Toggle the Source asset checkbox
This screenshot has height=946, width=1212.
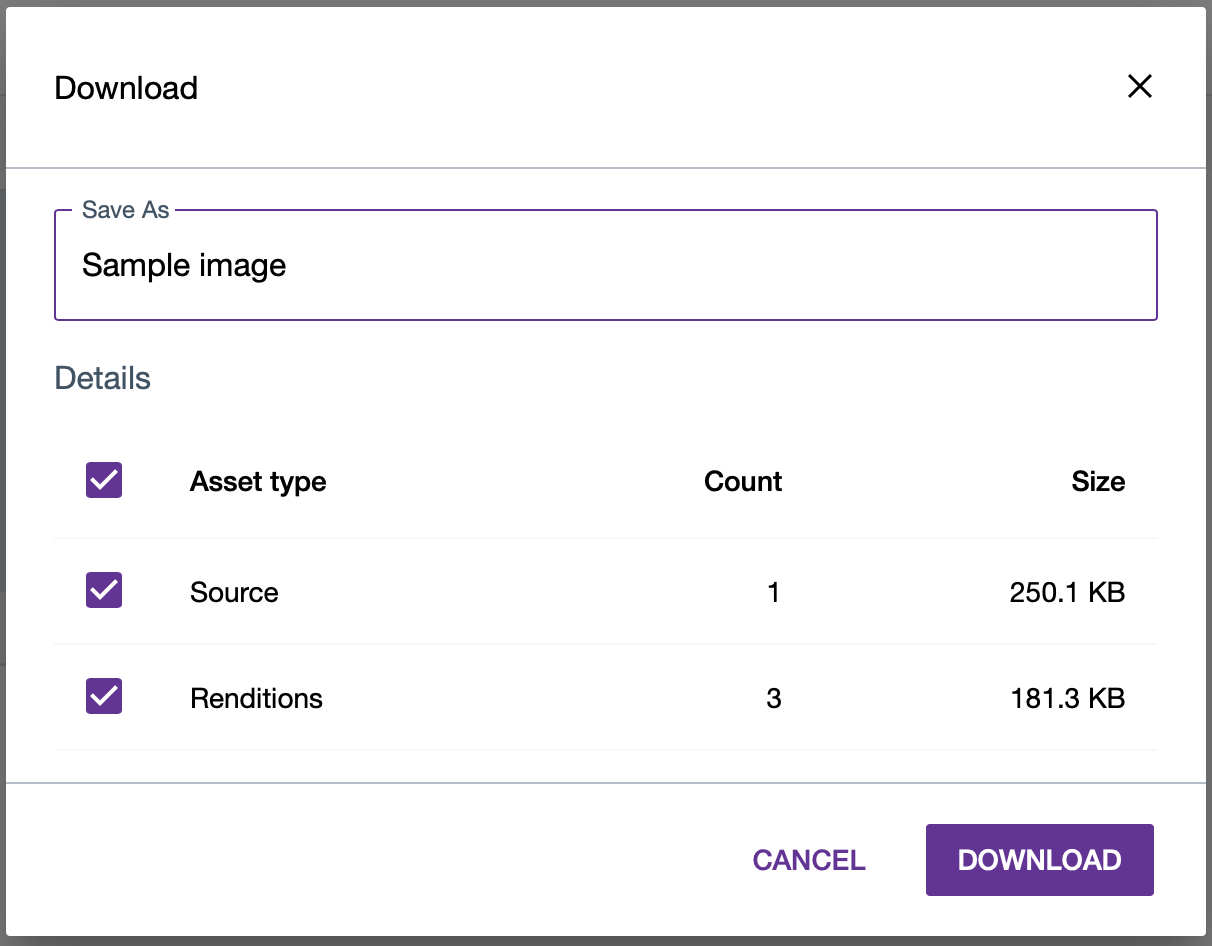tap(103, 590)
